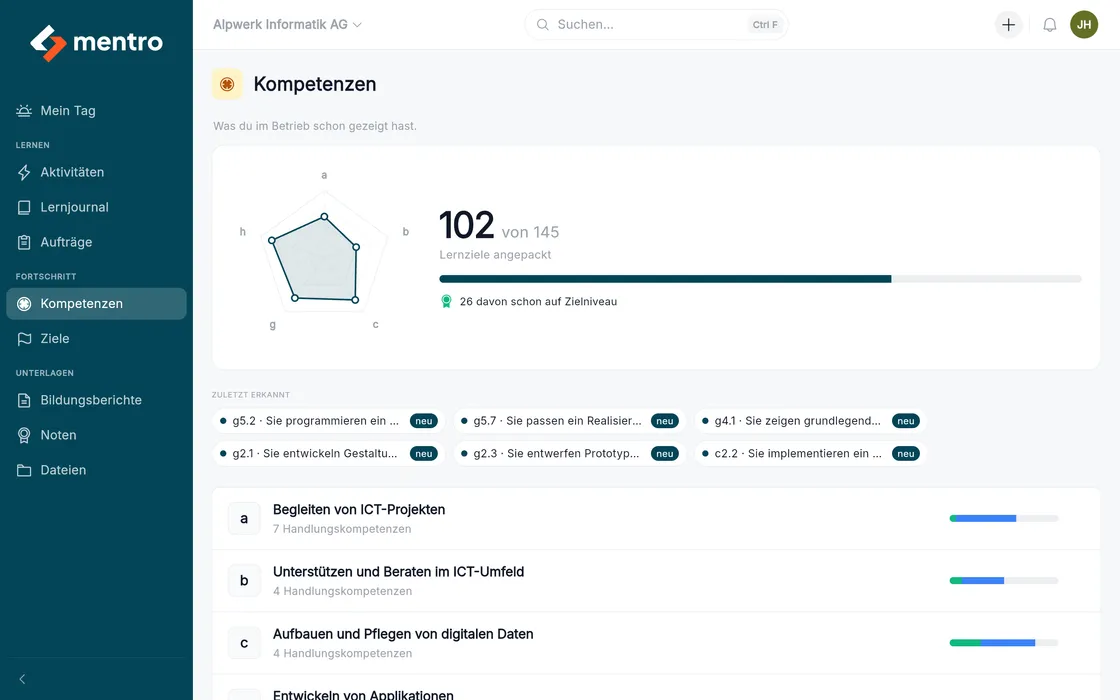Expand competence area b letter tile
This screenshot has height=700, width=1120.
pos(244,581)
